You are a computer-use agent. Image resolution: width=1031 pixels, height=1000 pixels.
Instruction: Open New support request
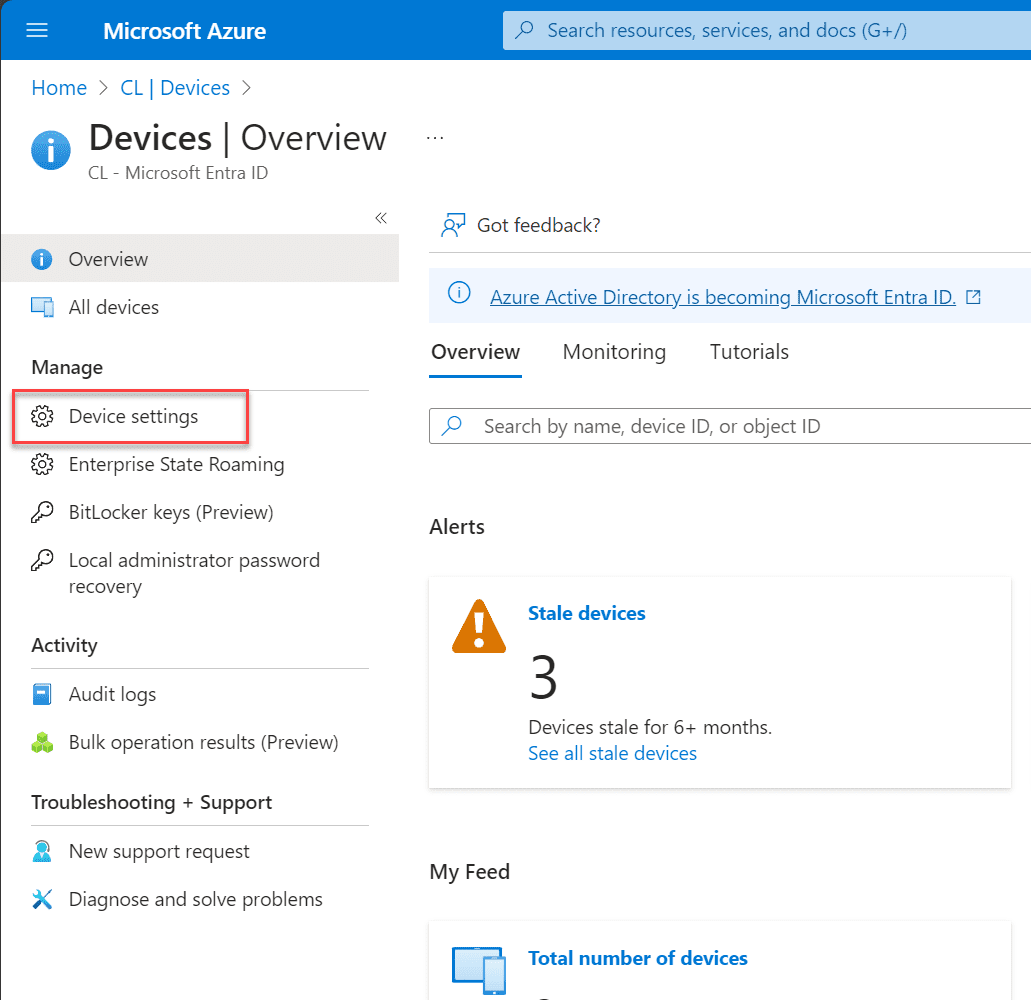[x=159, y=851]
